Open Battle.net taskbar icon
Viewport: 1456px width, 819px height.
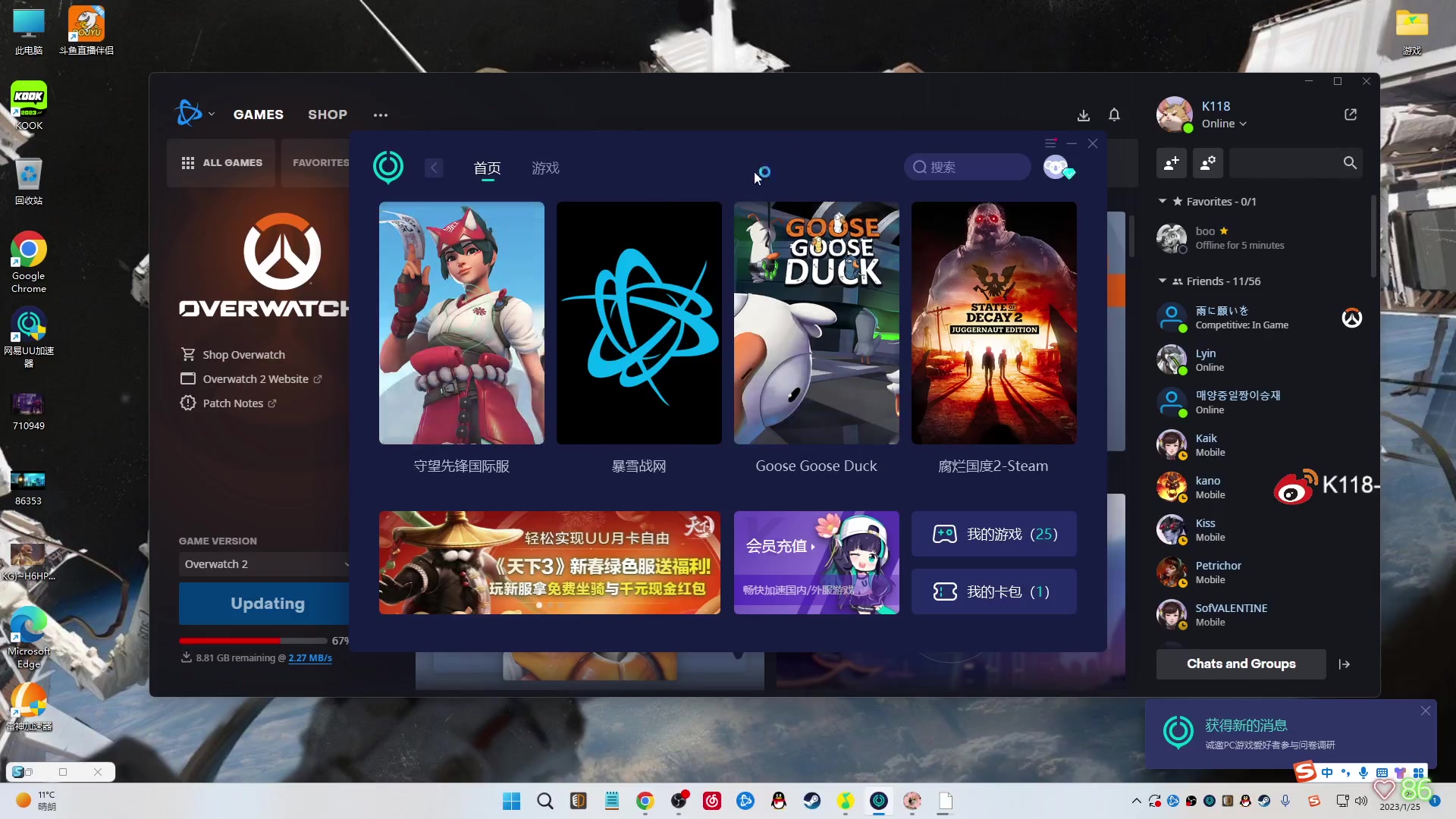745,801
